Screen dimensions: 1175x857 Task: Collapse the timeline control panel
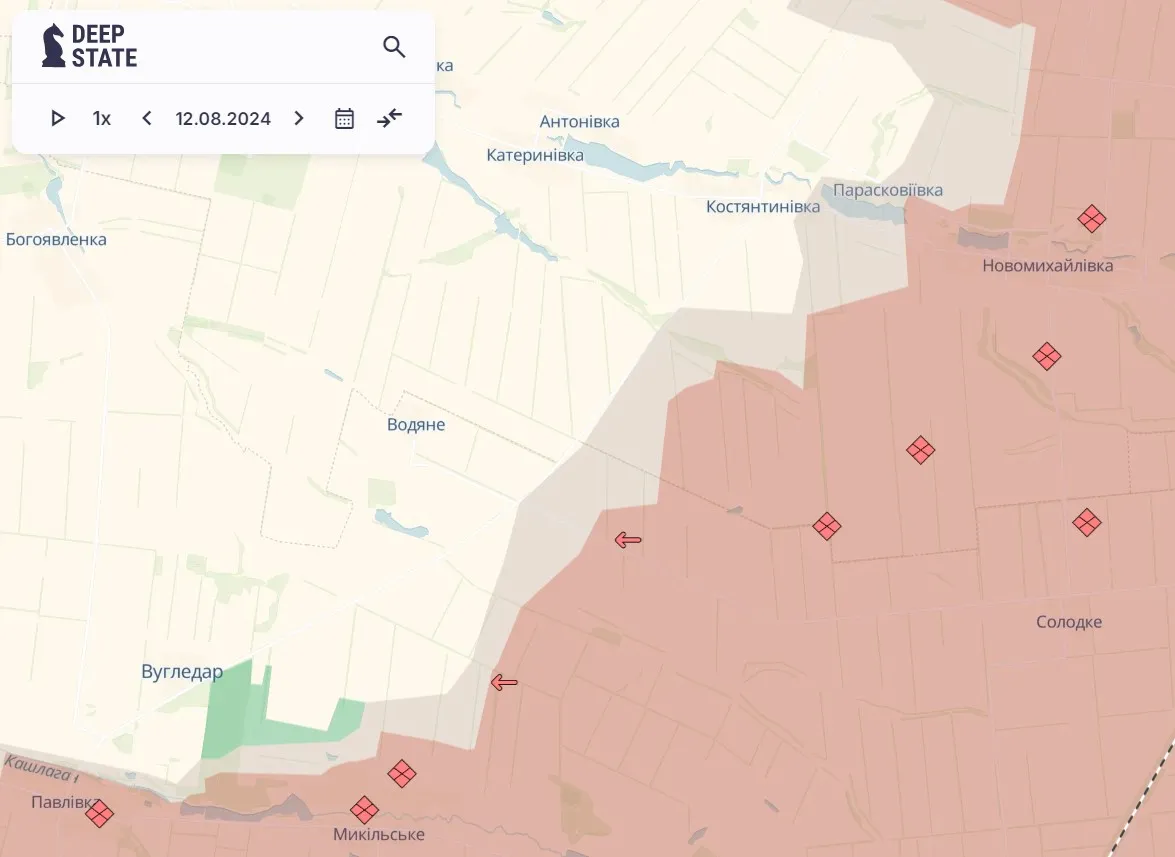click(389, 118)
